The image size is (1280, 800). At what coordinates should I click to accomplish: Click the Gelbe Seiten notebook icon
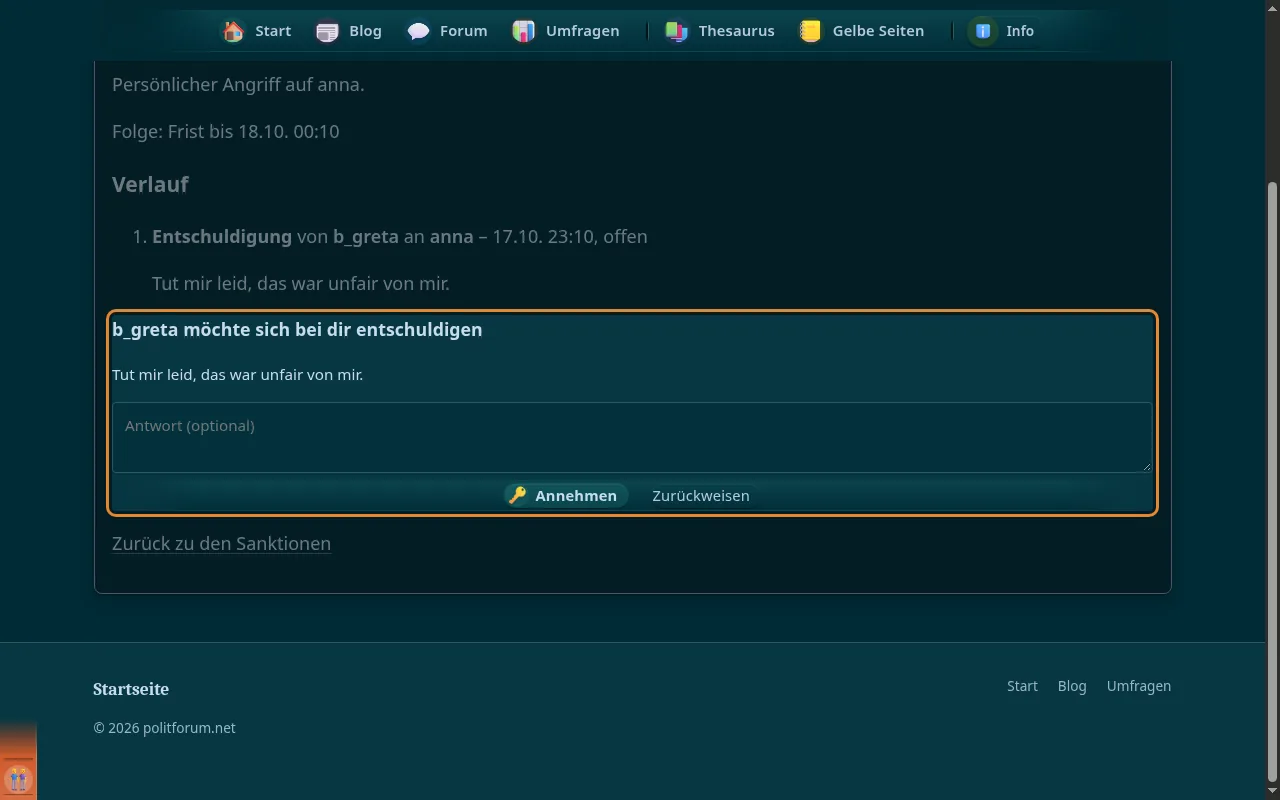[x=810, y=31]
